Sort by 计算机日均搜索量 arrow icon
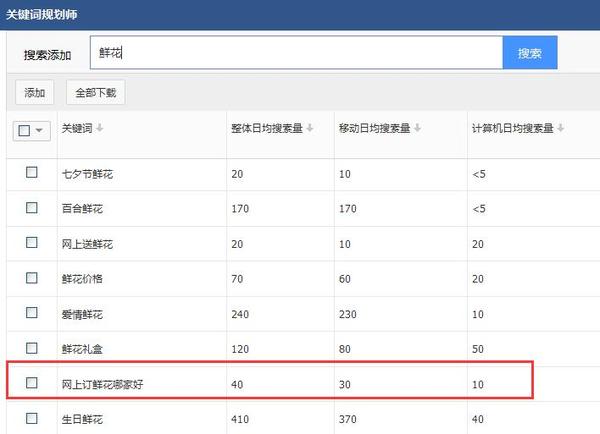 click(560, 127)
